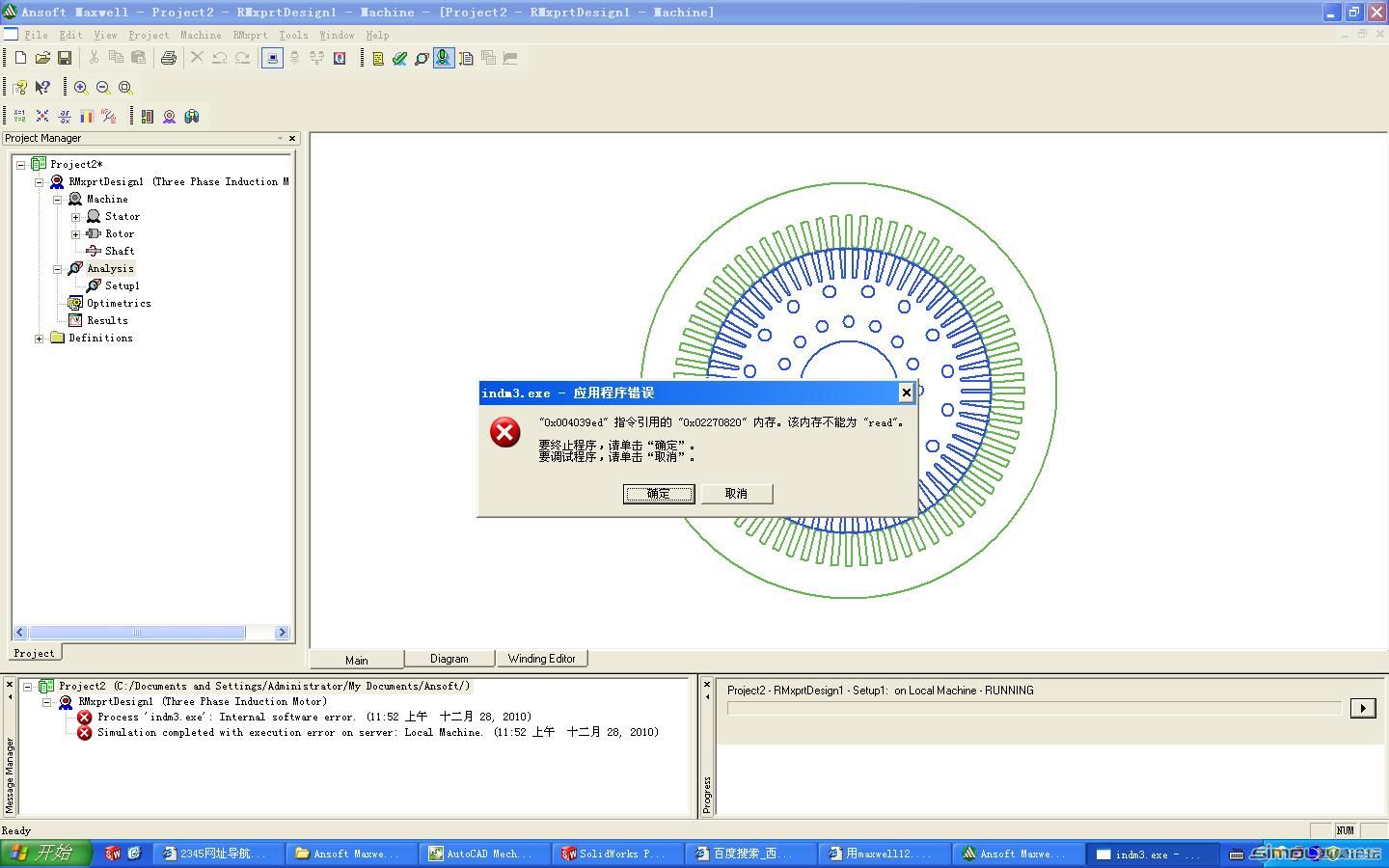The height and width of the screenshot is (868, 1389).
Task: Open SolidWorks taskbar item
Action: click(617, 854)
